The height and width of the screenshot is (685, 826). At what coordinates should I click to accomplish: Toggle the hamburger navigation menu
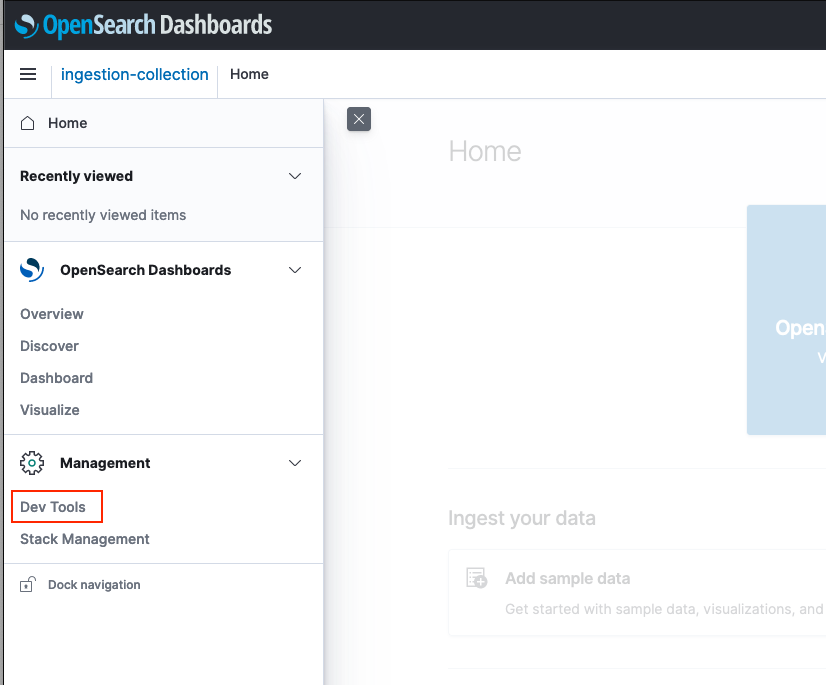[28, 74]
